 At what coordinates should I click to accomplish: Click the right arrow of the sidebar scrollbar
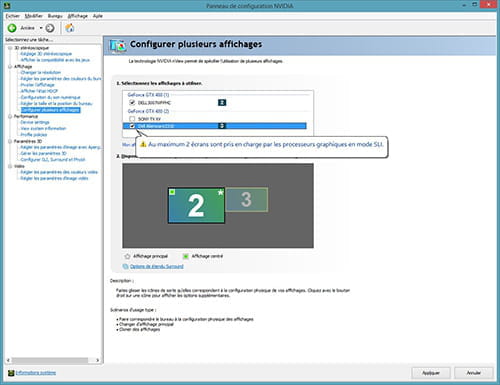97,360
